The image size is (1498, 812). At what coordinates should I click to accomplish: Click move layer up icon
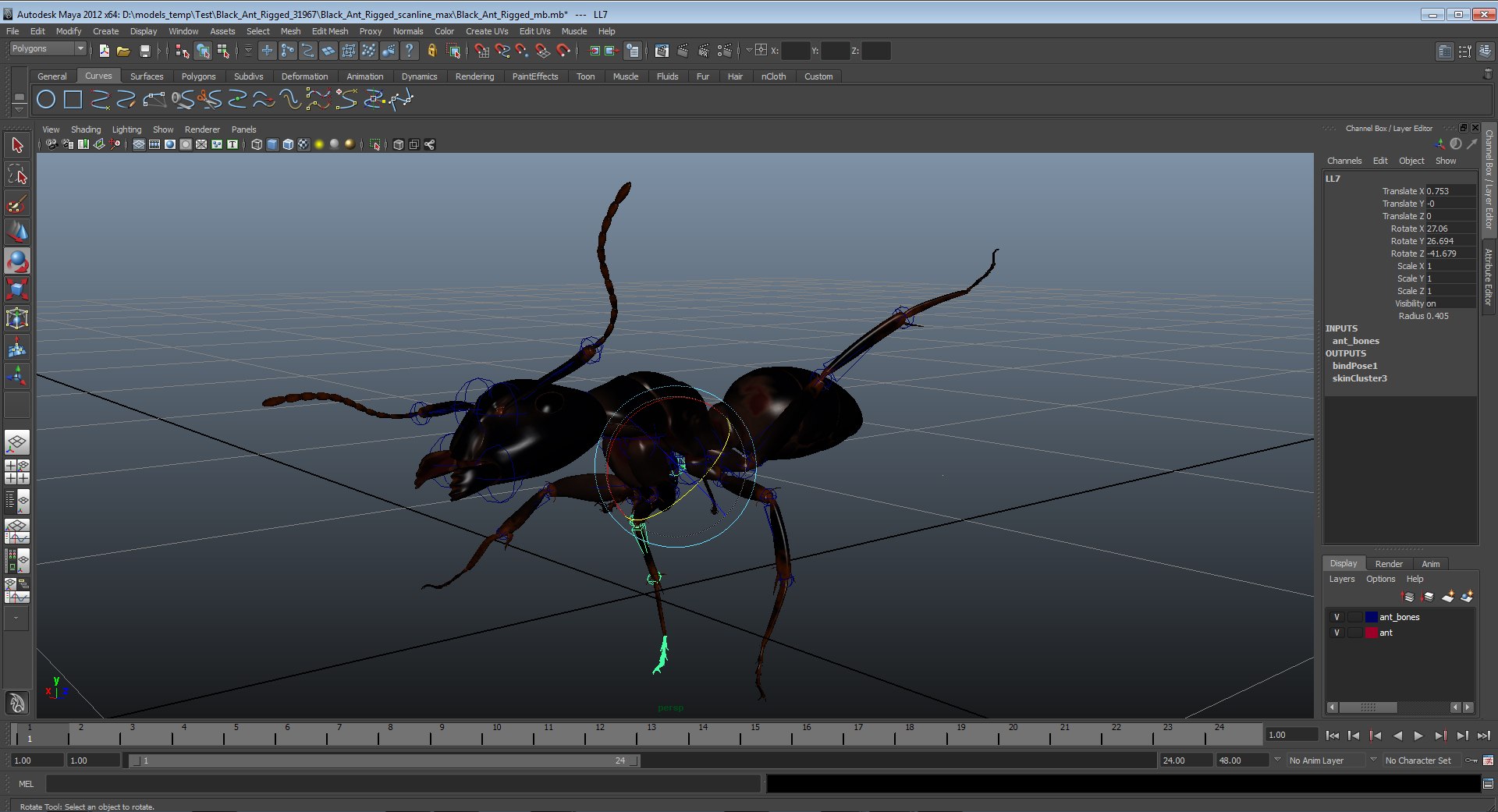pyautogui.click(x=1407, y=597)
